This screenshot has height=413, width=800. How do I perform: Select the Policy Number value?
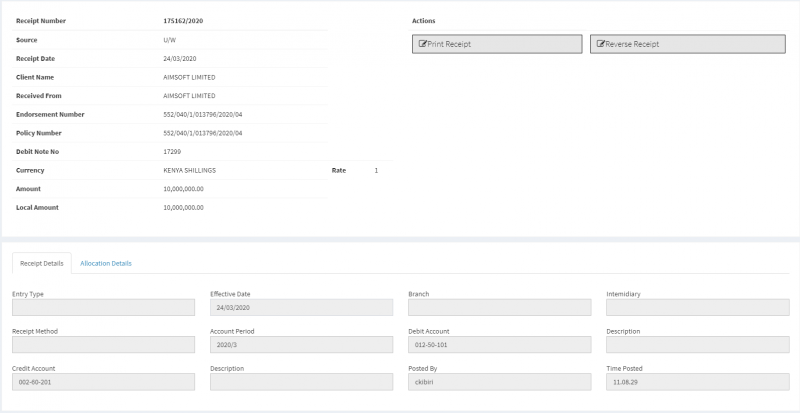[x=203, y=133]
